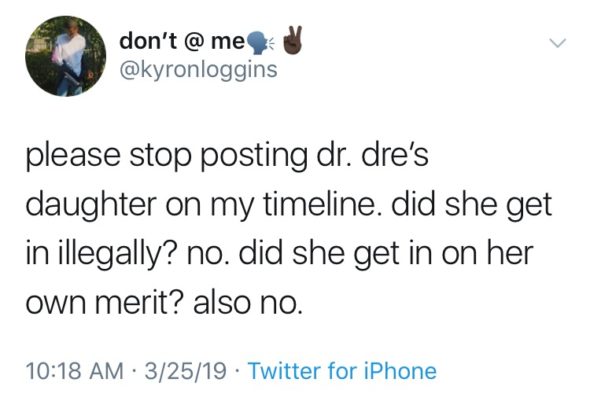
Task: Select the tweet line starting "please stop posting"
Action: pos(227,157)
